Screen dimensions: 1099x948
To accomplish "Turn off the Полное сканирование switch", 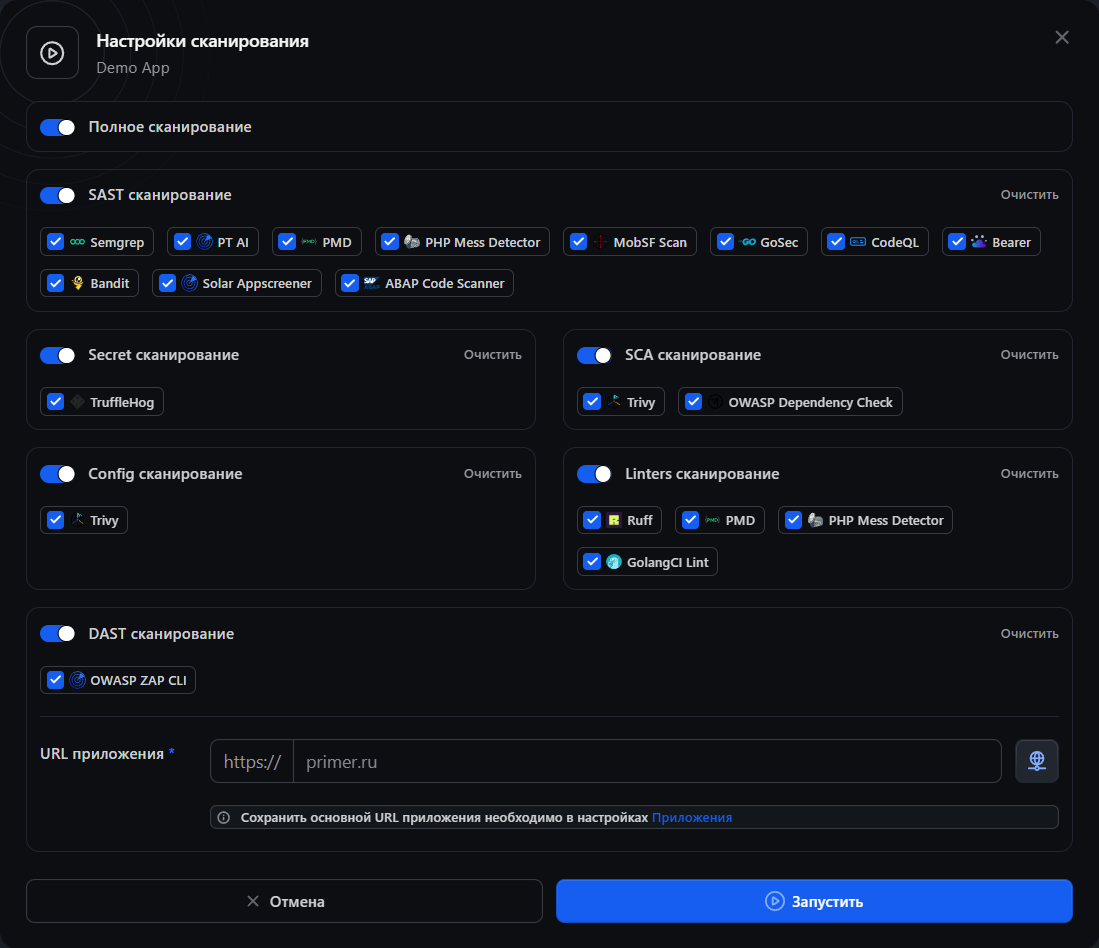I will [57, 127].
